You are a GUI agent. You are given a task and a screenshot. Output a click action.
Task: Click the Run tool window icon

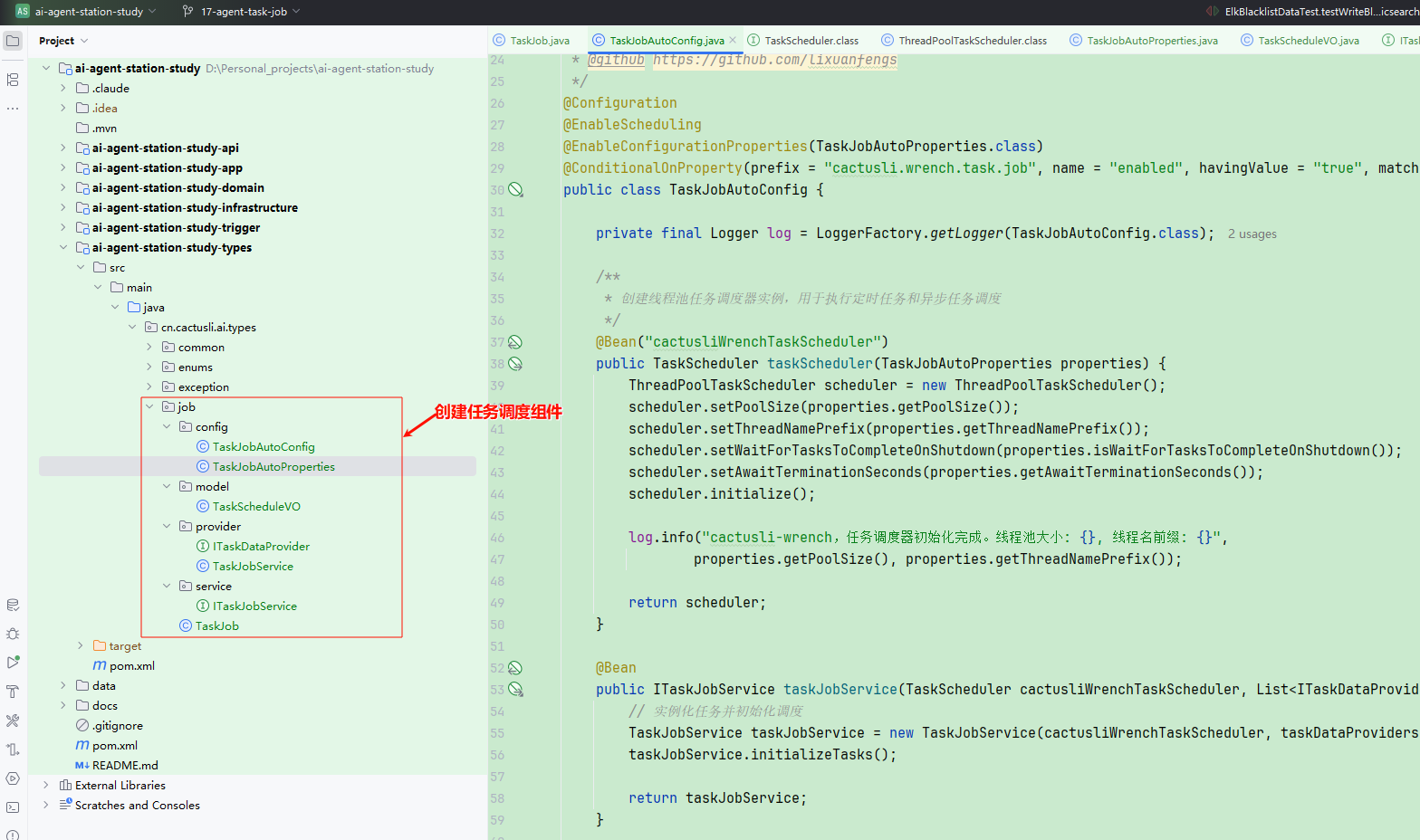(x=13, y=663)
